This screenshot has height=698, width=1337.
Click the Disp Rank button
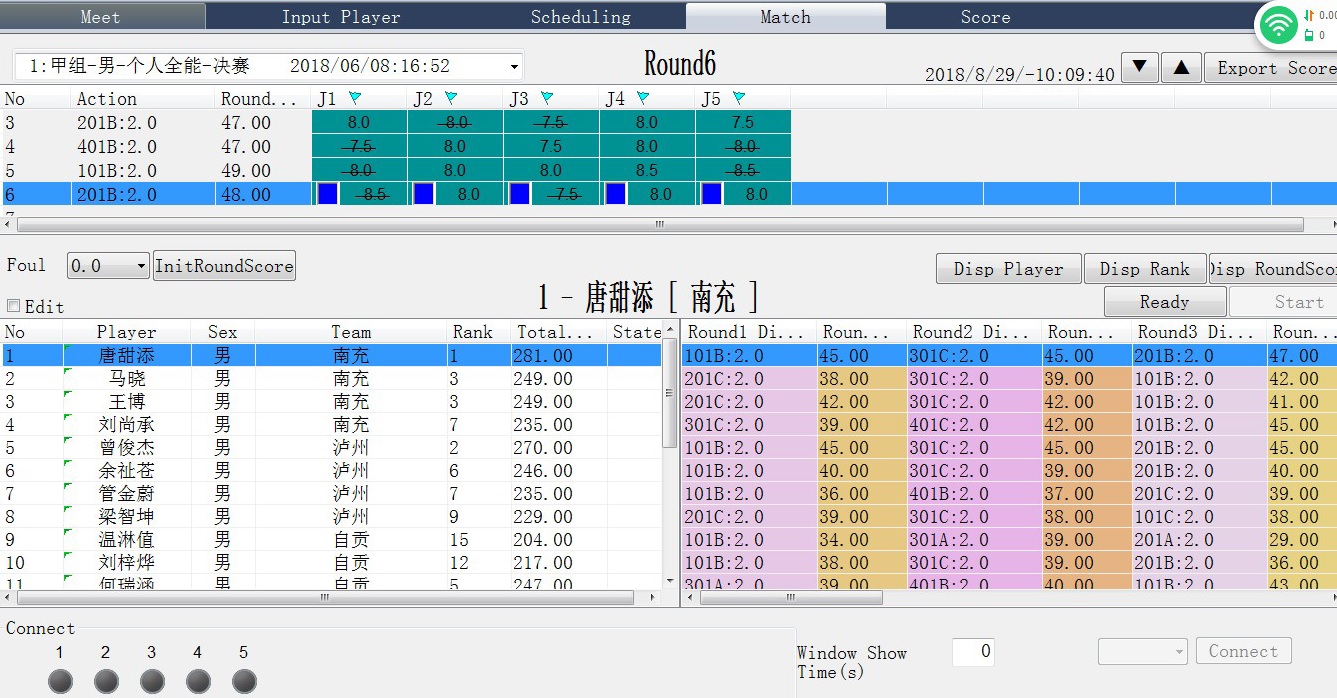coord(1144,269)
